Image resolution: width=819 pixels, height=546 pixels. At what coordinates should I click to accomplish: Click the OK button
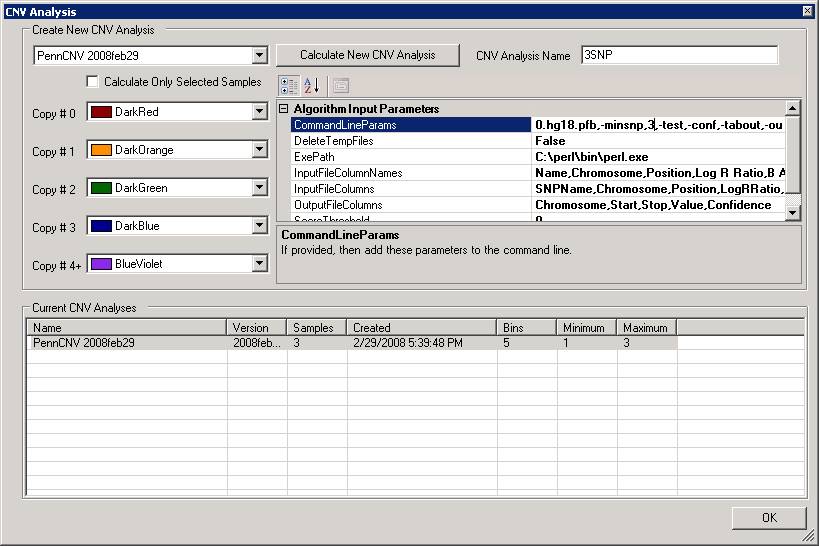coord(769,518)
